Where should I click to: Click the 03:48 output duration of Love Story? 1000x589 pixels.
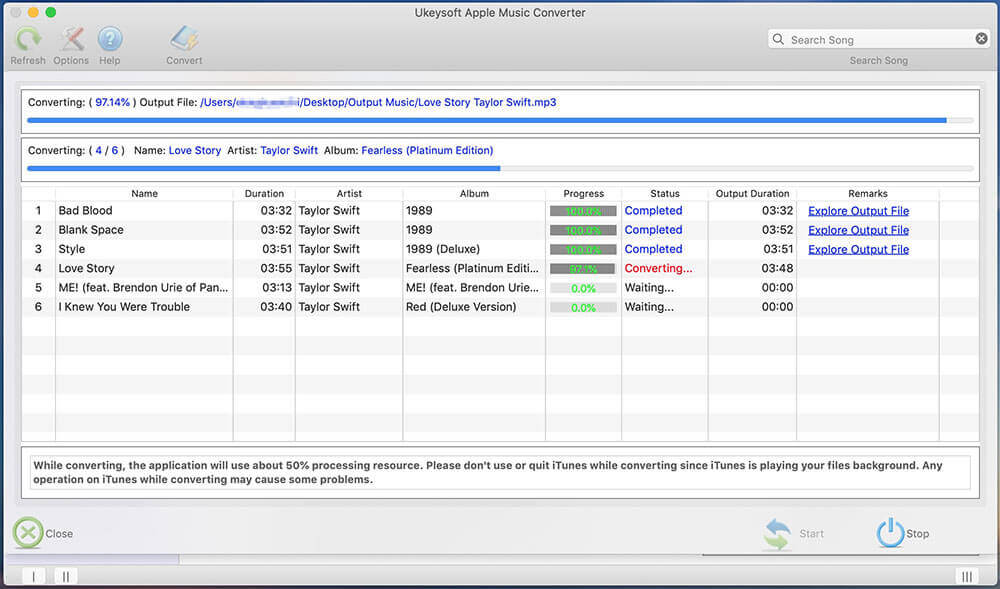(x=777, y=268)
